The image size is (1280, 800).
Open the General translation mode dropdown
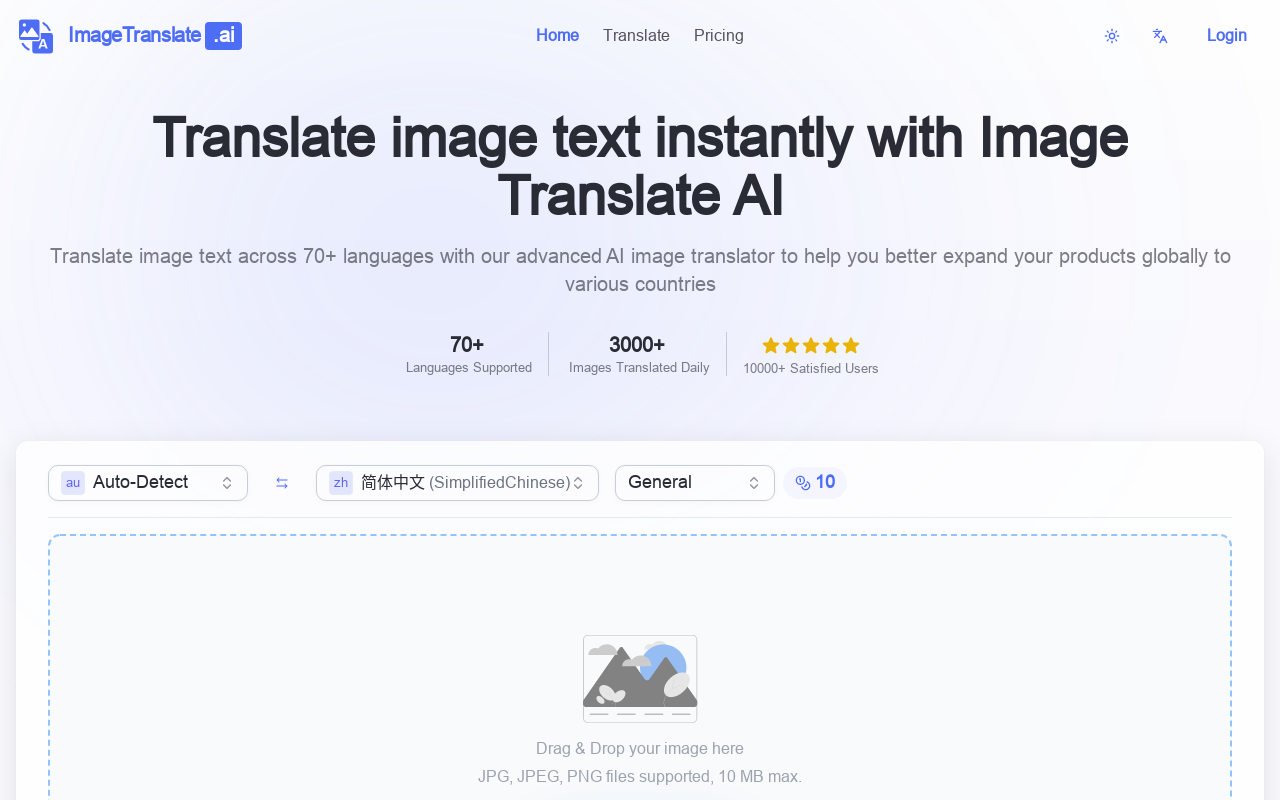tap(695, 483)
